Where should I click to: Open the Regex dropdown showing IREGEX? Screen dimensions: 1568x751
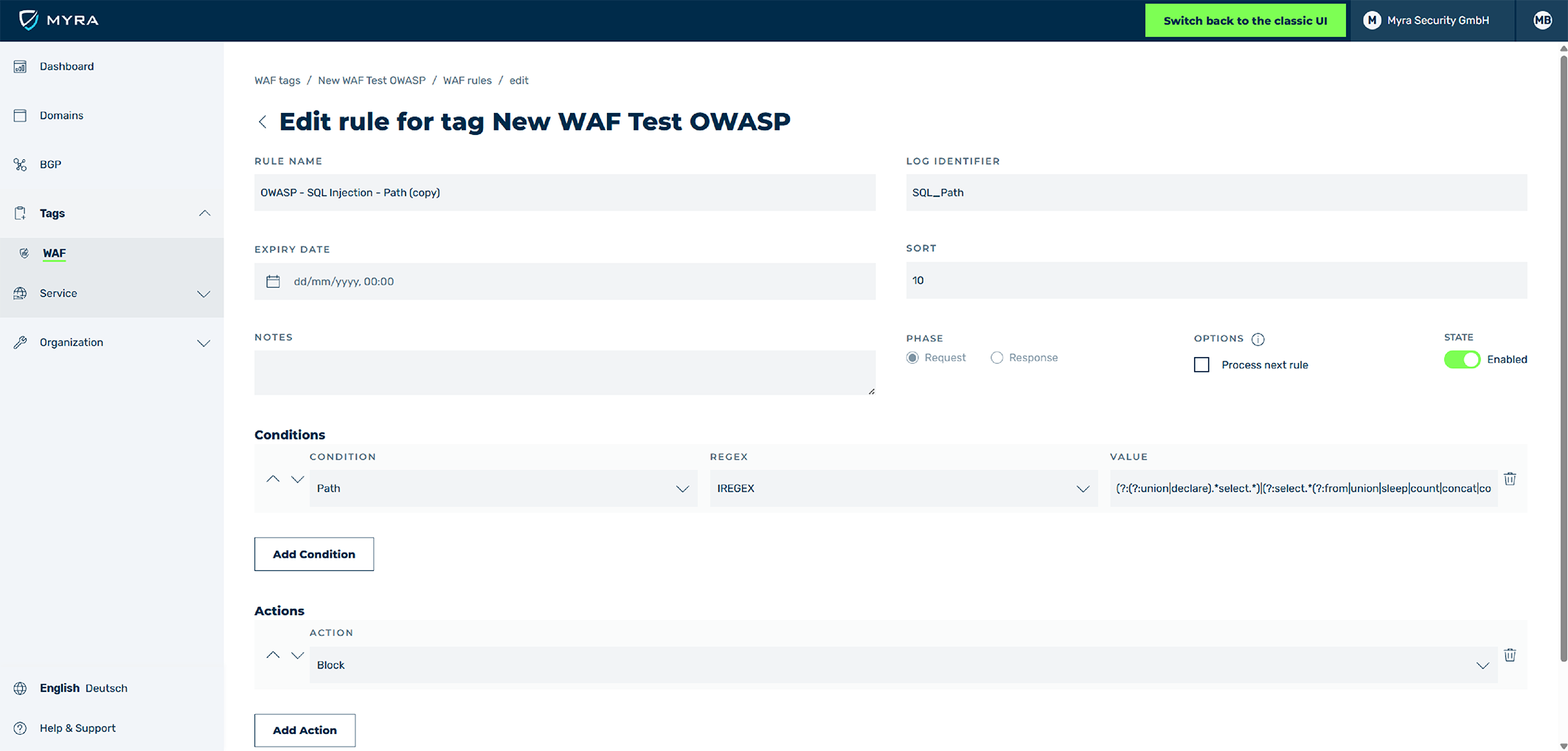tap(903, 488)
